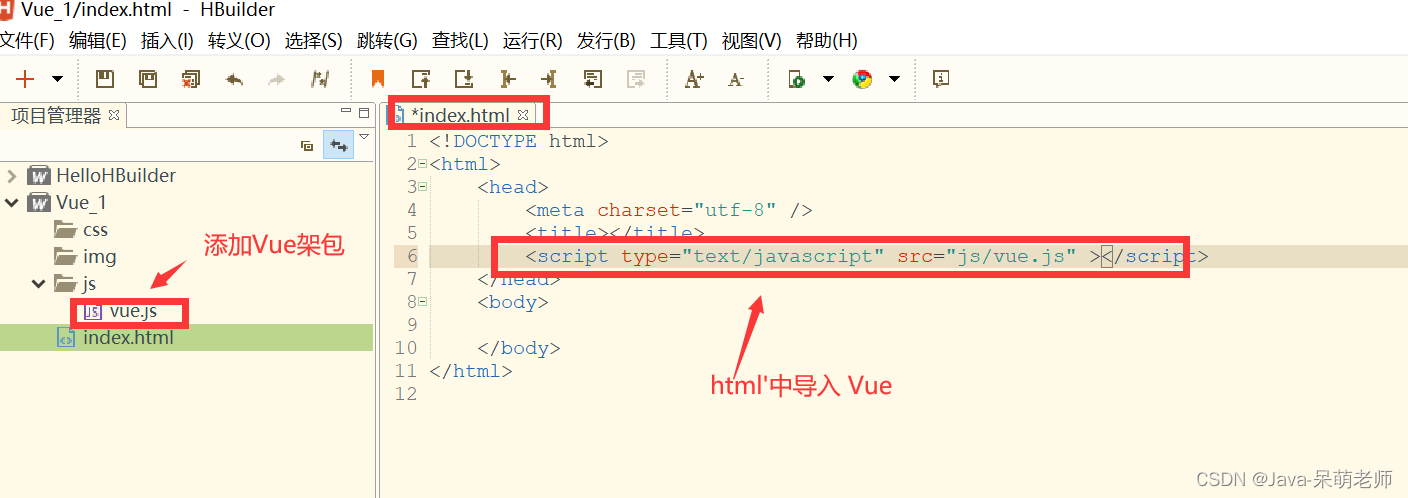Minimize the project manager panel
1408x498 pixels.
[x=347, y=112]
